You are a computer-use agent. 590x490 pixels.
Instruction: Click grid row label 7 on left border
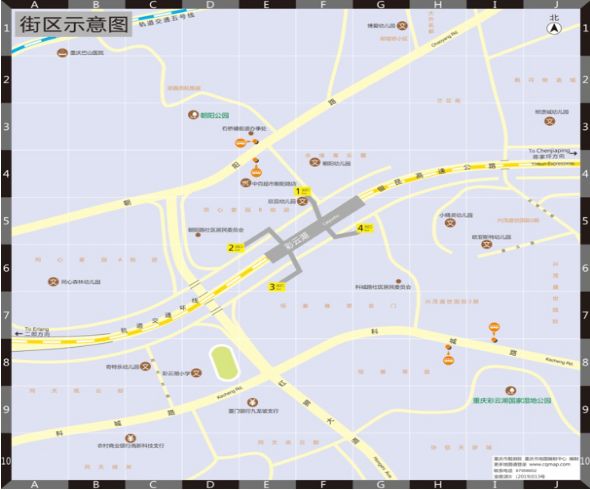coord(6,315)
